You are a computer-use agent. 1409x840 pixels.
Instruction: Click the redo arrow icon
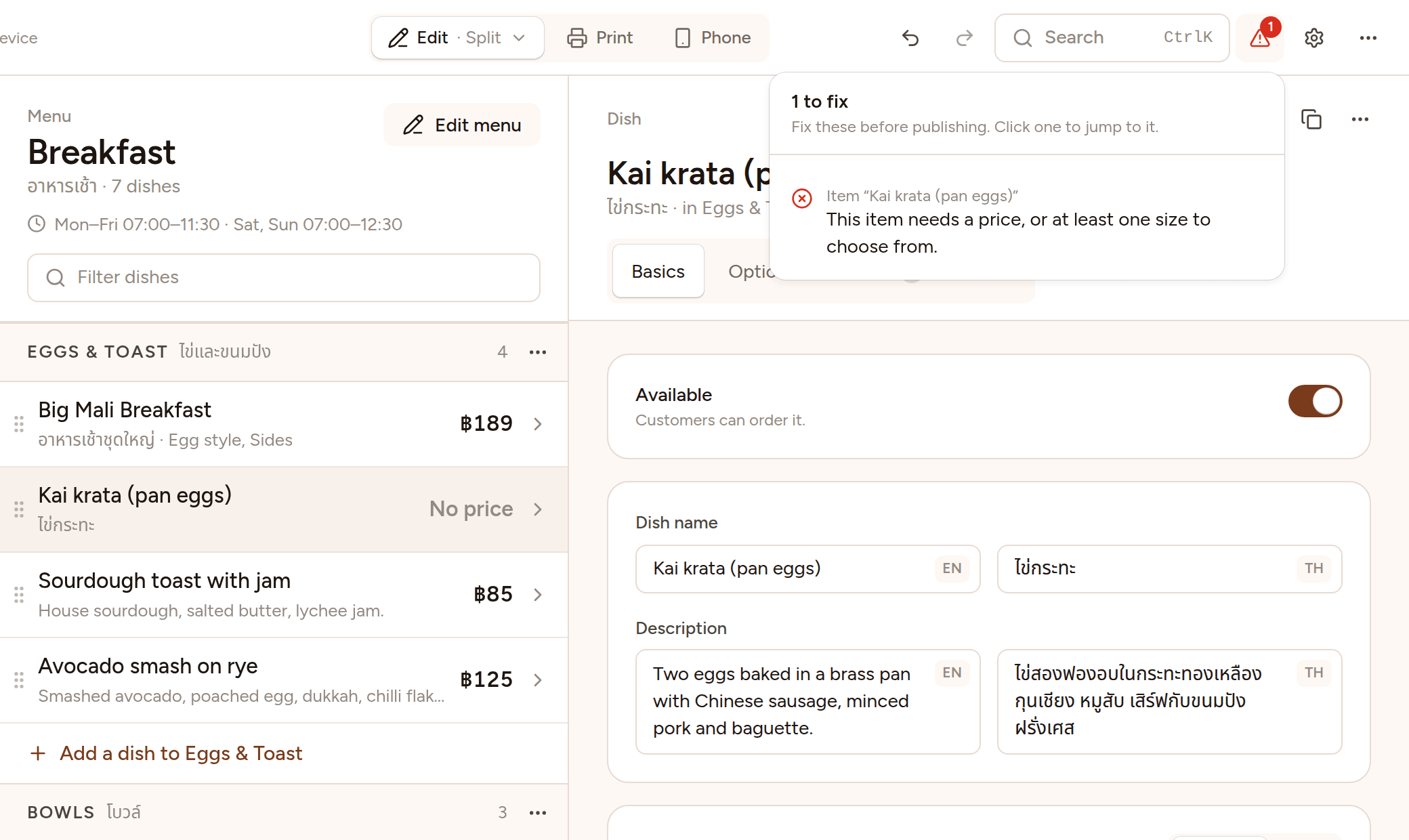964,38
